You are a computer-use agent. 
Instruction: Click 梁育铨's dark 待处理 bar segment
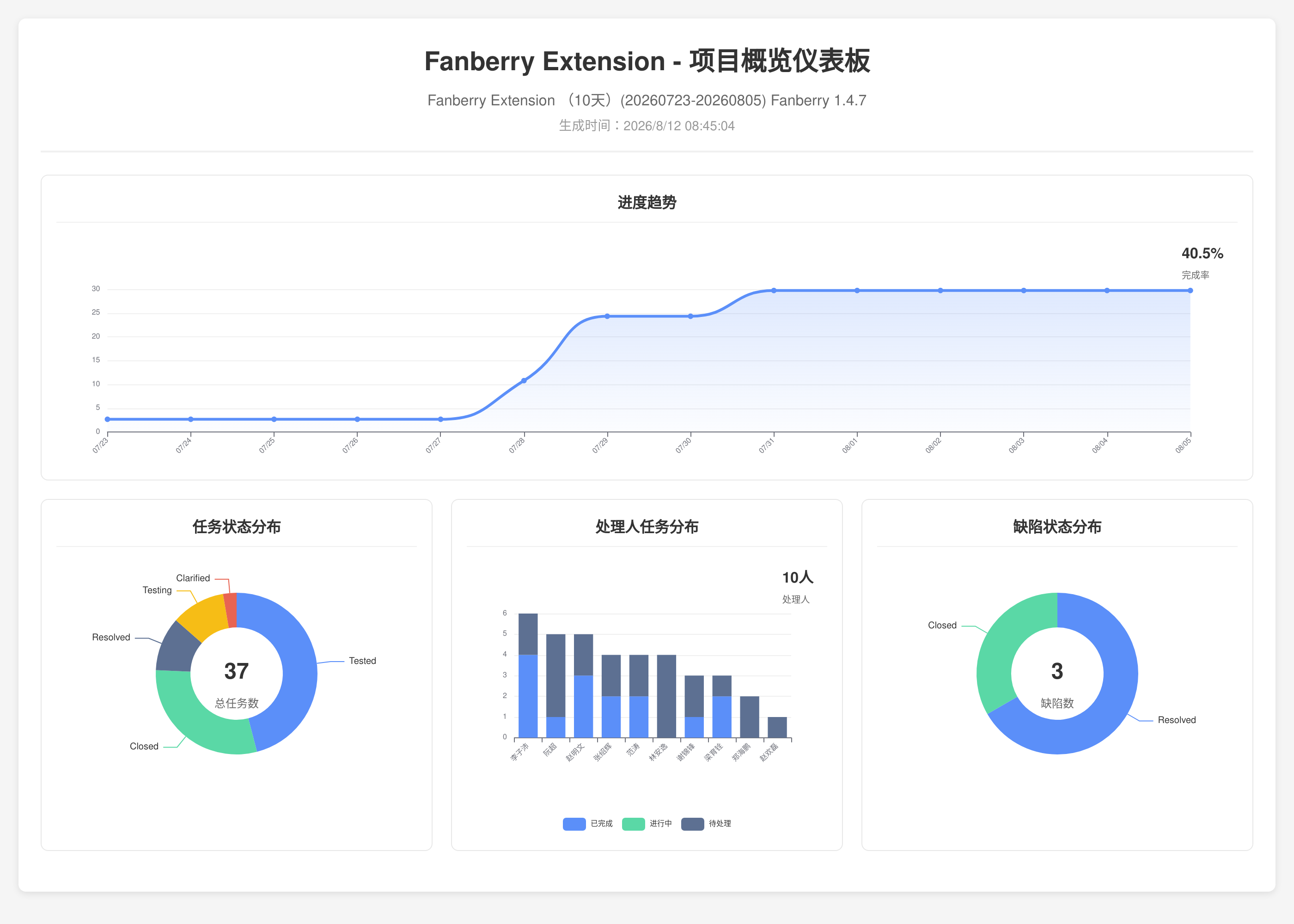tap(722, 686)
